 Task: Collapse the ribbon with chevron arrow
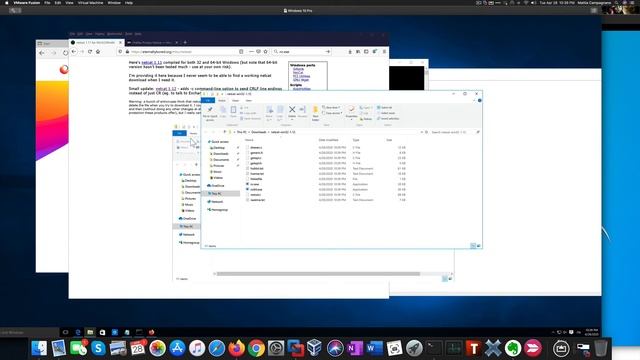(474, 100)
